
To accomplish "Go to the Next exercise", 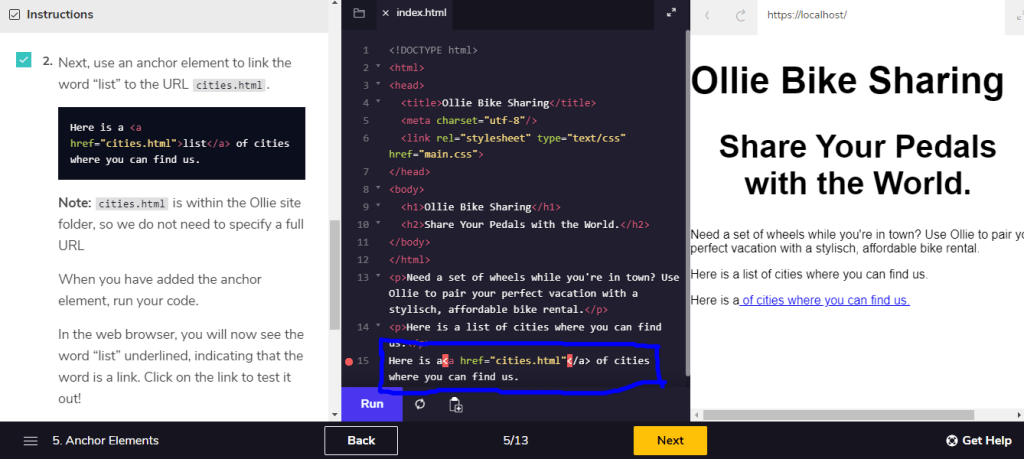I will pyautogui.click(x=670, y=441).
